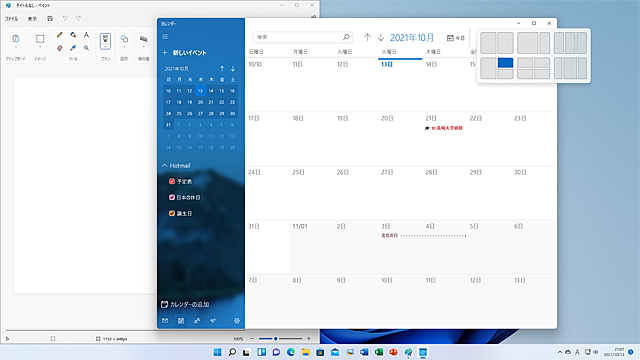Click 新しいイベント to create event
The width and height of the screenshot is (640, 360).
(x=189, y=53)
